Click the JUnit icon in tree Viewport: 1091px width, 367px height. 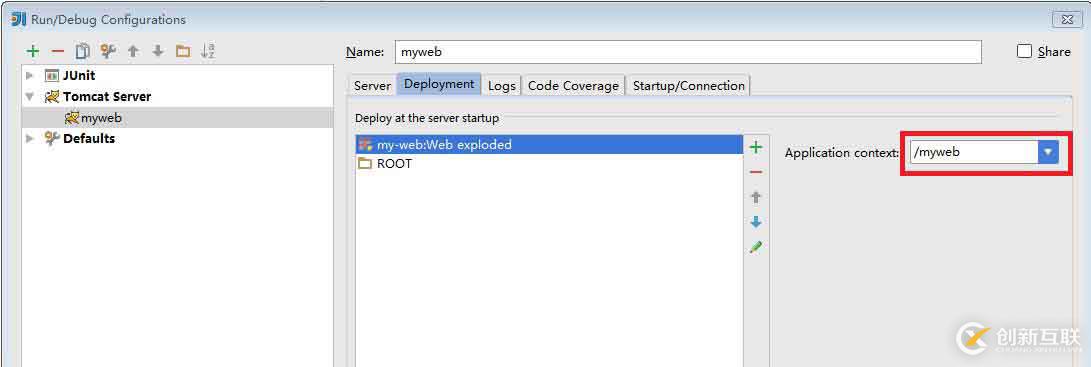[x=51, y=75]
